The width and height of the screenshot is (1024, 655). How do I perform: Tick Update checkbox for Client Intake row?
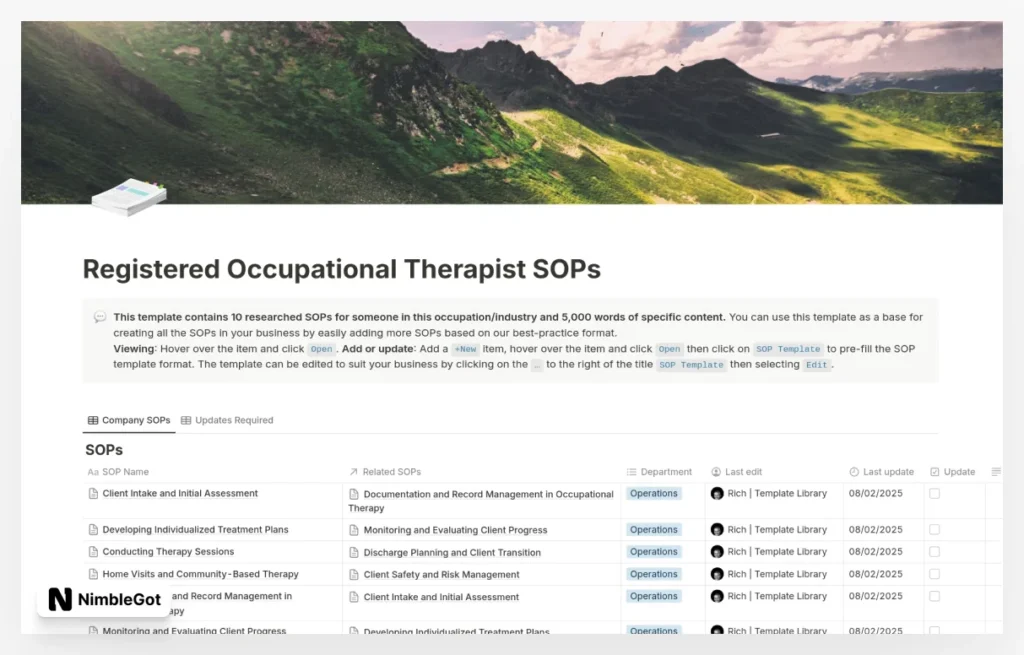pyautogui.click(x=935, y=493)
